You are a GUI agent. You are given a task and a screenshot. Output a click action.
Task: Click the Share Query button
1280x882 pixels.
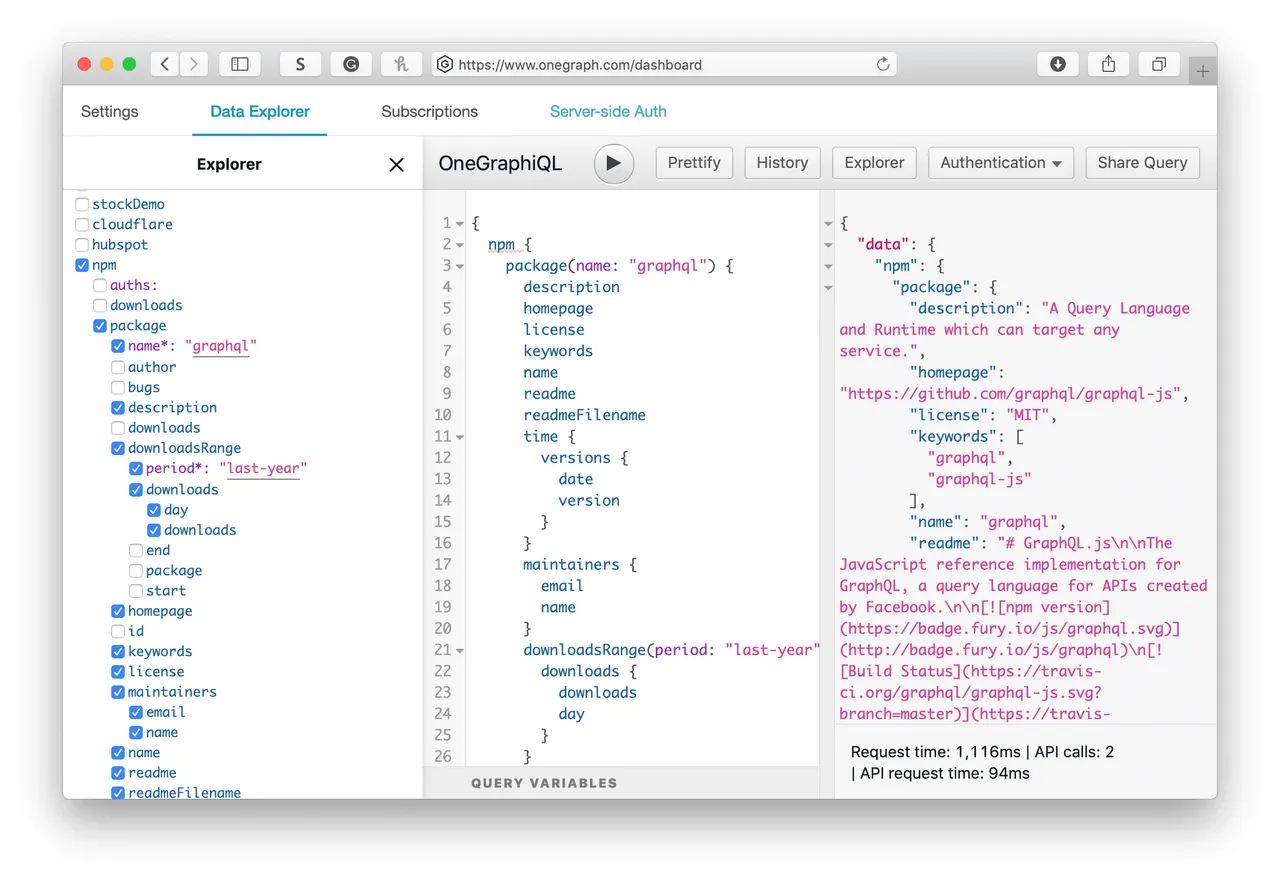coord(1142,163)
